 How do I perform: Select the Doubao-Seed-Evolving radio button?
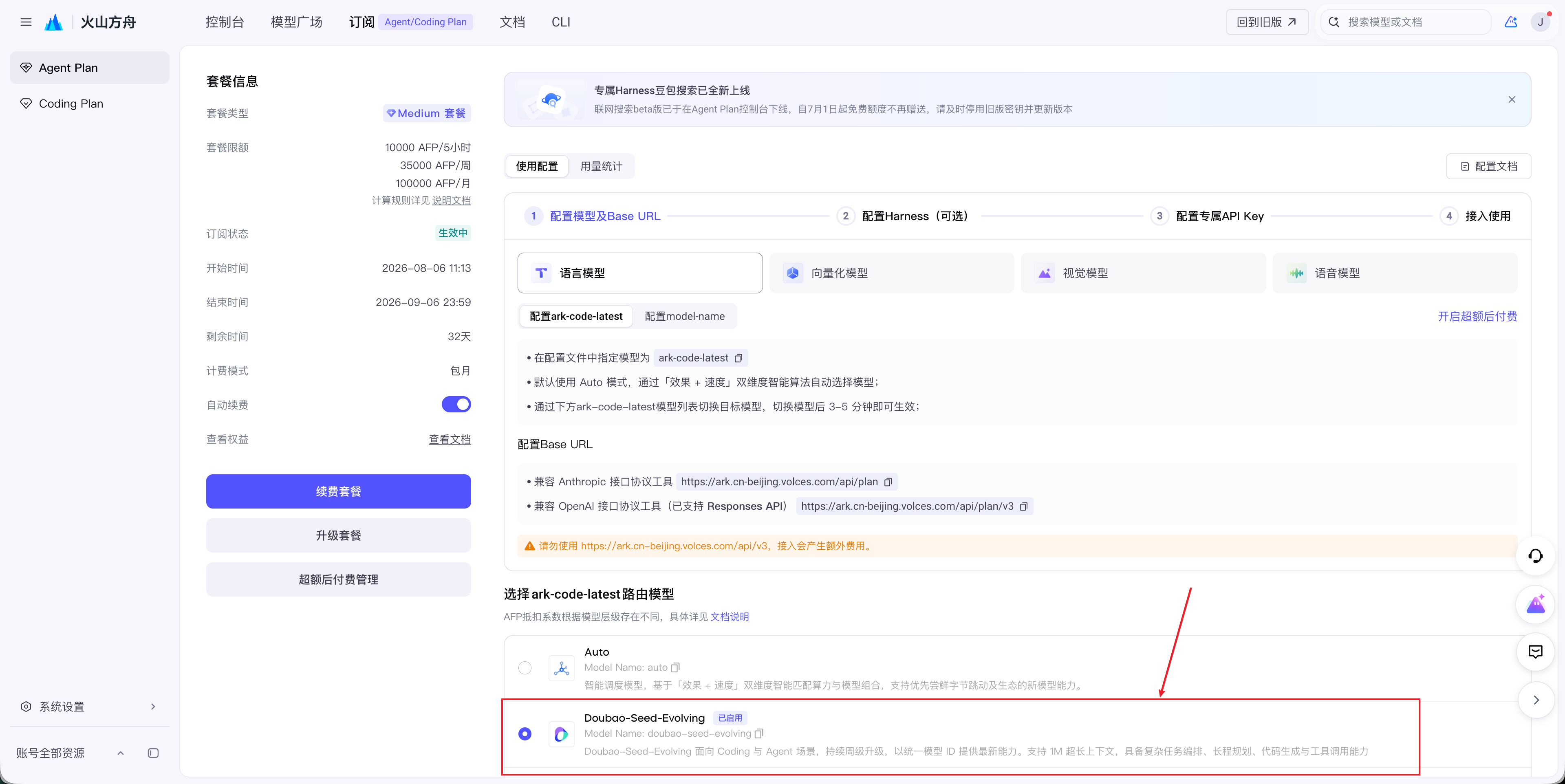click(x=525, y=734)
